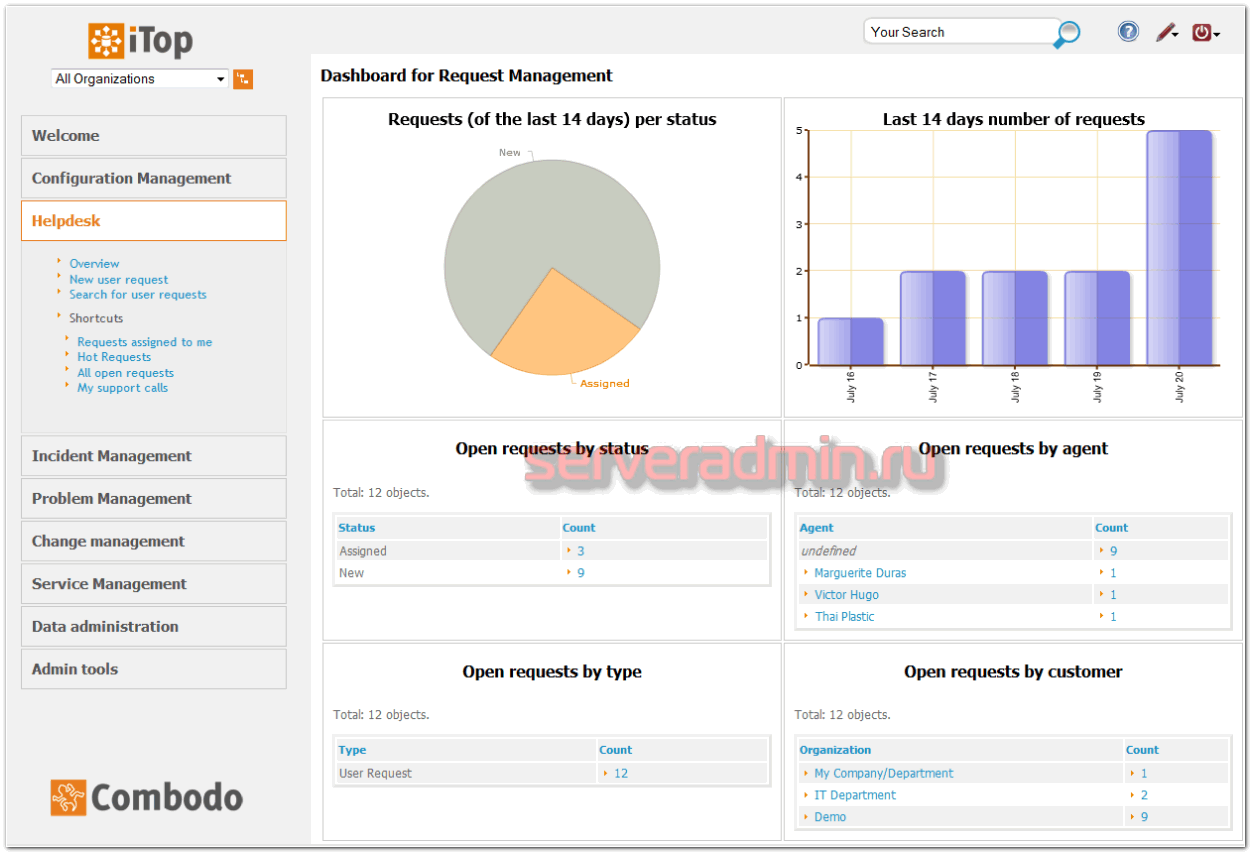Expand the Configuration Management menu

pos(153,178)
